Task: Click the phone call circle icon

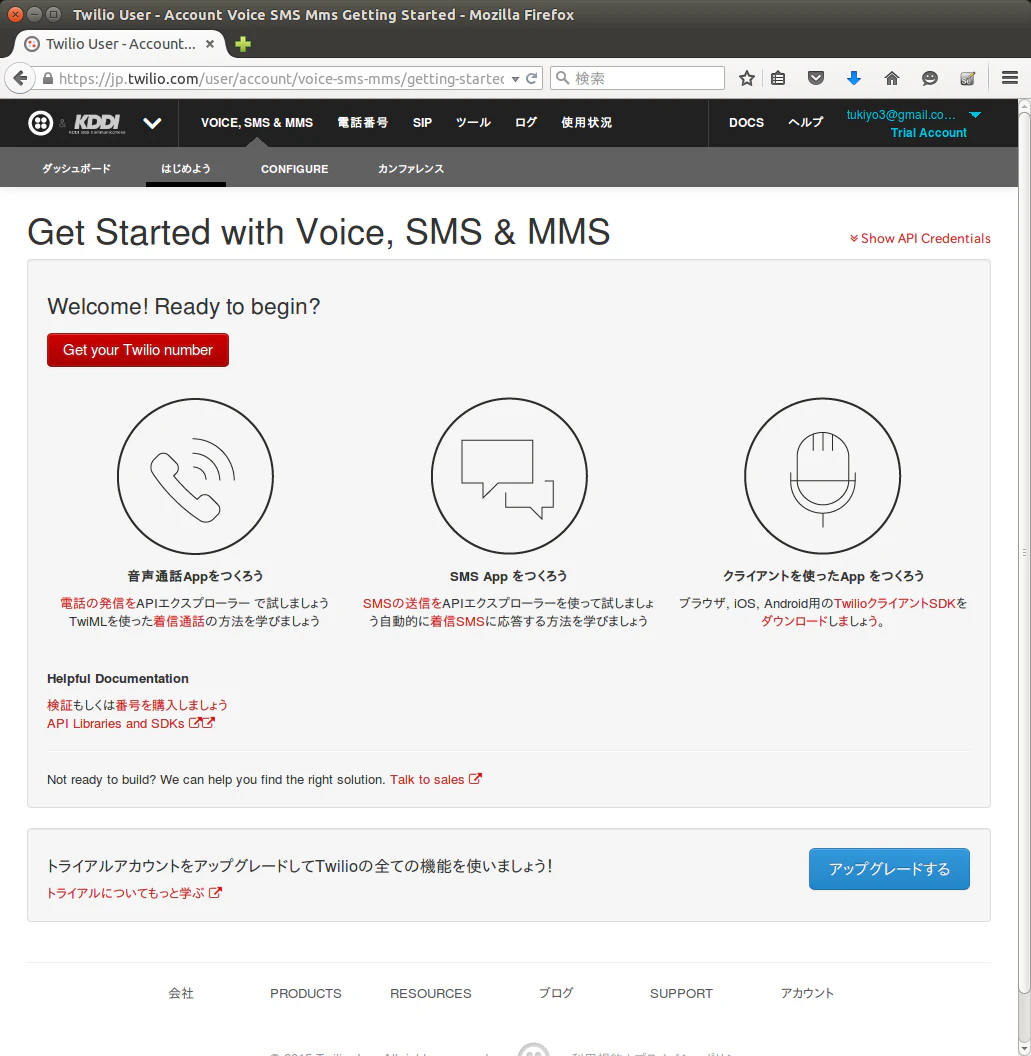Action: pos(195,476)
